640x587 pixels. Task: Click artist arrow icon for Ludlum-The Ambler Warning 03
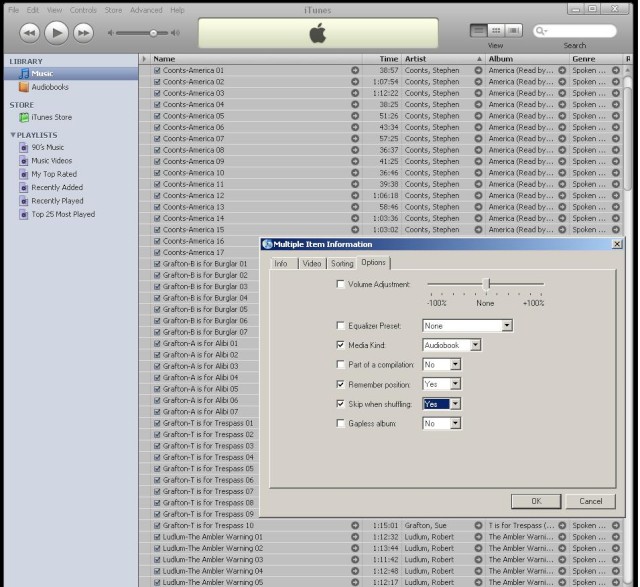tap(478, 560)
